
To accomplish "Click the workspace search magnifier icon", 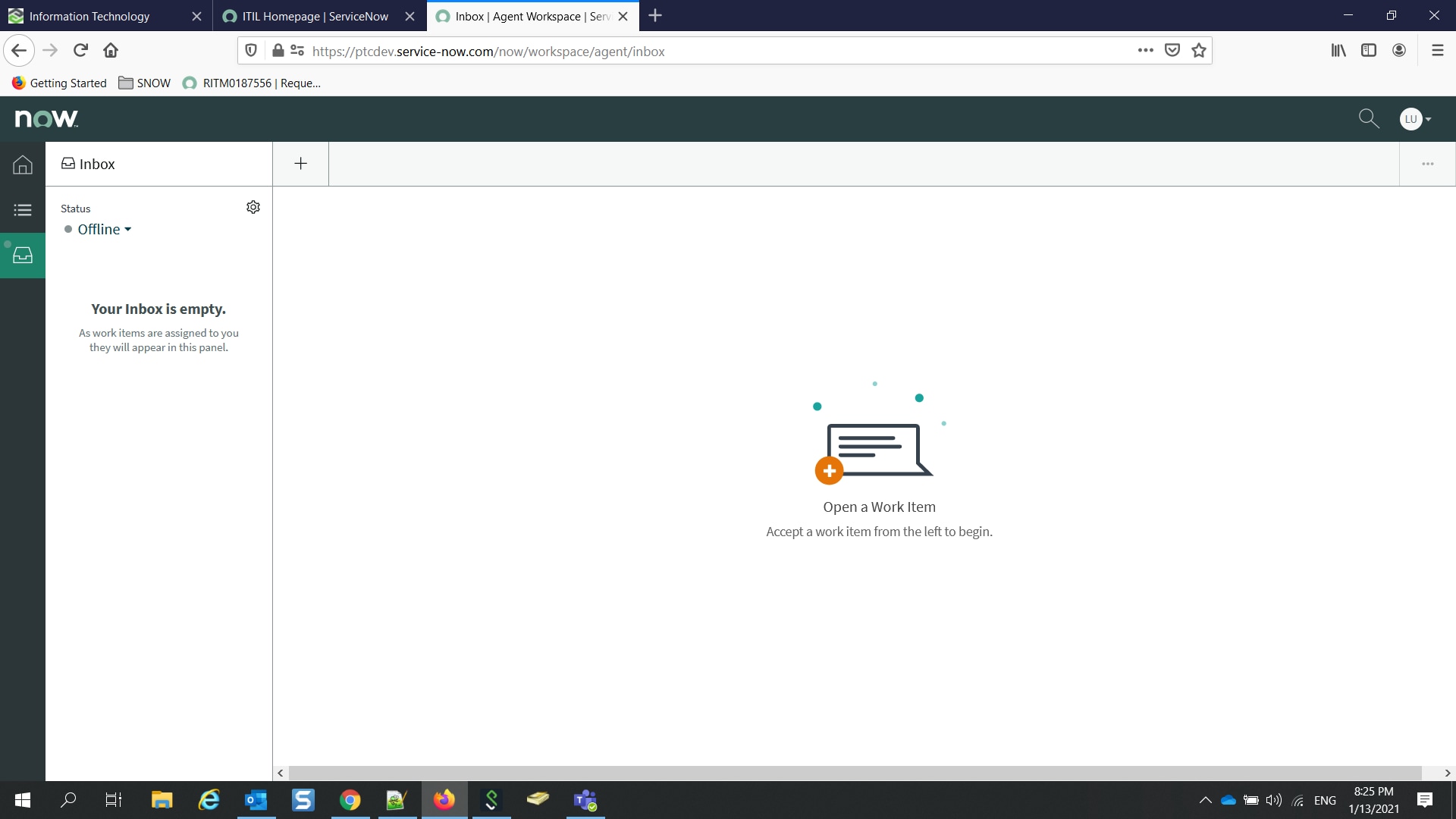I will pos(1368,118).
